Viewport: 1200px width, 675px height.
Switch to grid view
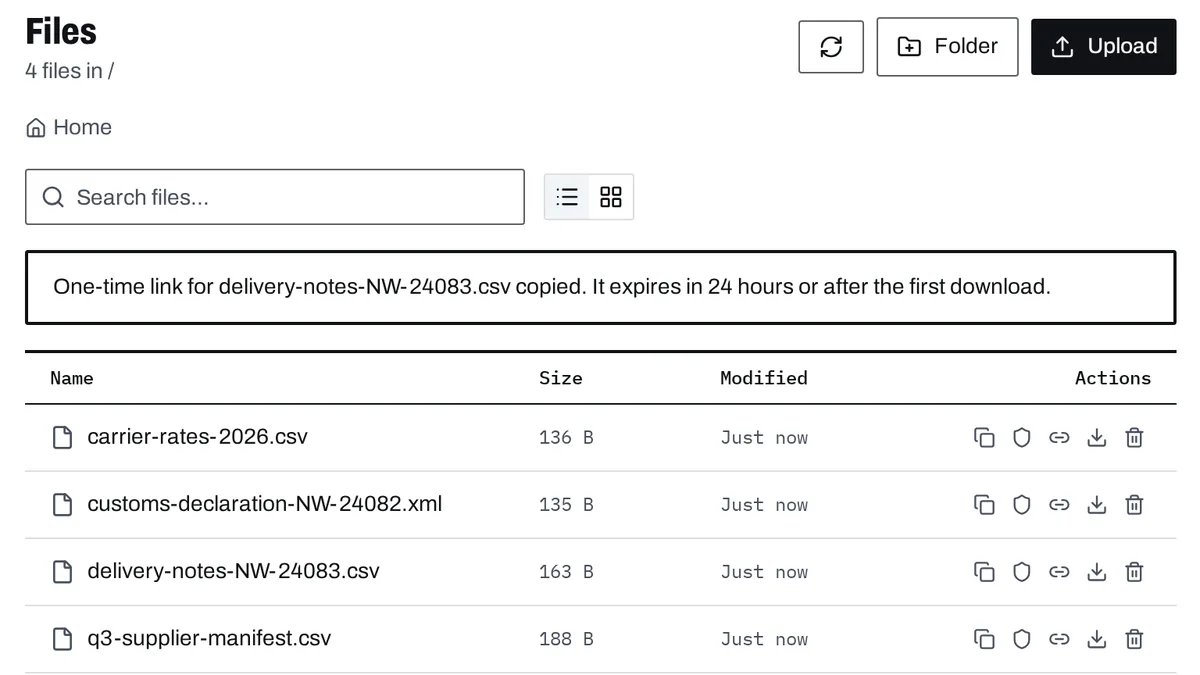point(610,197)
